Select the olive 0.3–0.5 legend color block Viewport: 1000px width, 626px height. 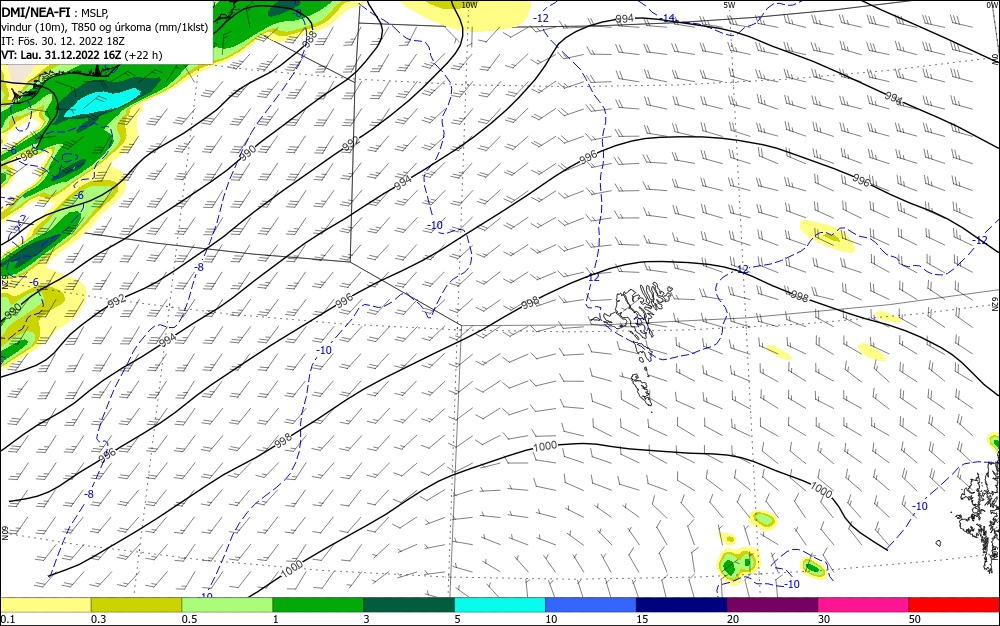tap(136, 604)
